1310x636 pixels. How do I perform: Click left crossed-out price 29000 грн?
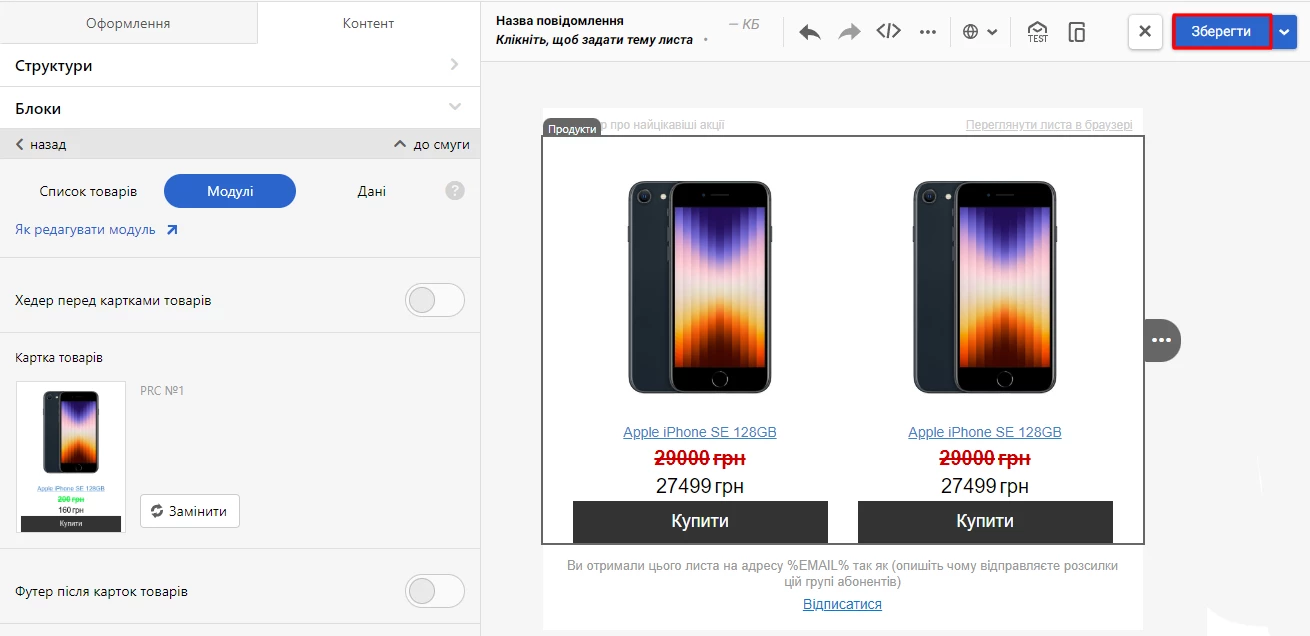700,458
